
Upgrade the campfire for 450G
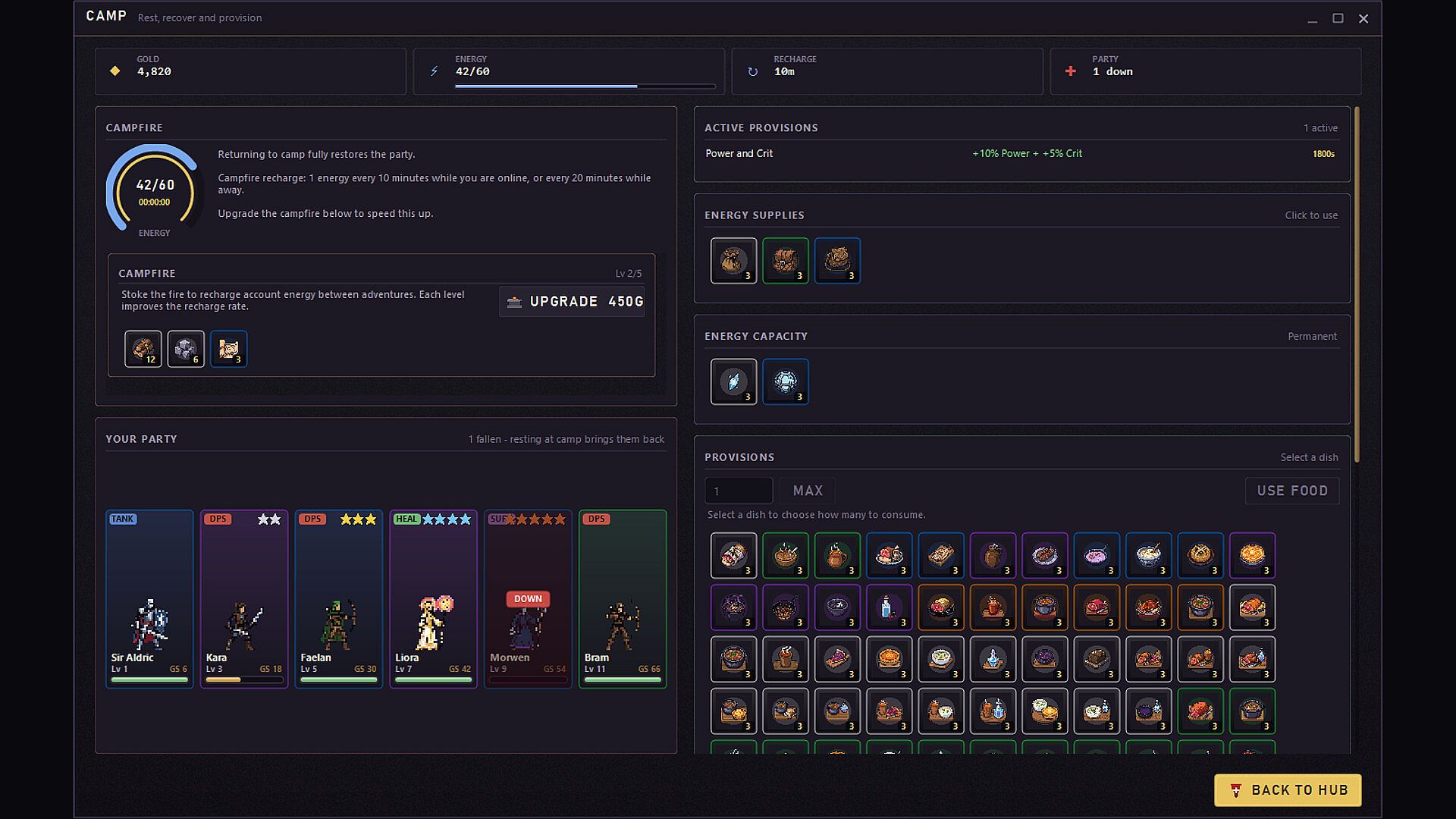click(x=572, y=301)
